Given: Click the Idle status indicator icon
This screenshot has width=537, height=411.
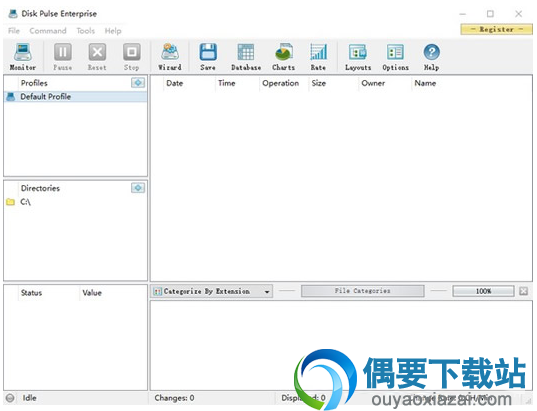Looking at the screenshot, I should [x=10, y=398].
